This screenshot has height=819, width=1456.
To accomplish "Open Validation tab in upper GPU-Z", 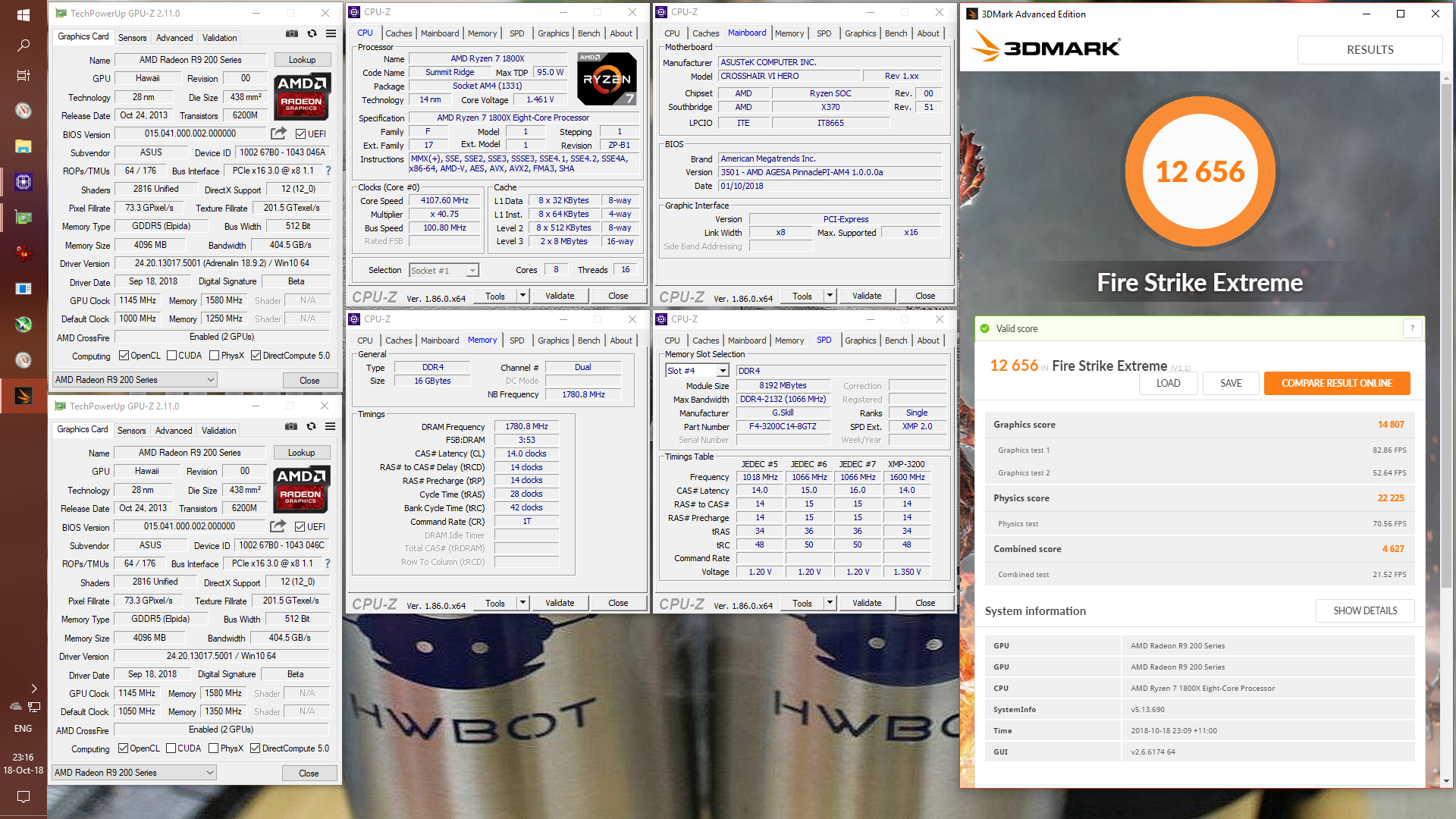I will (x=219, y=38).
